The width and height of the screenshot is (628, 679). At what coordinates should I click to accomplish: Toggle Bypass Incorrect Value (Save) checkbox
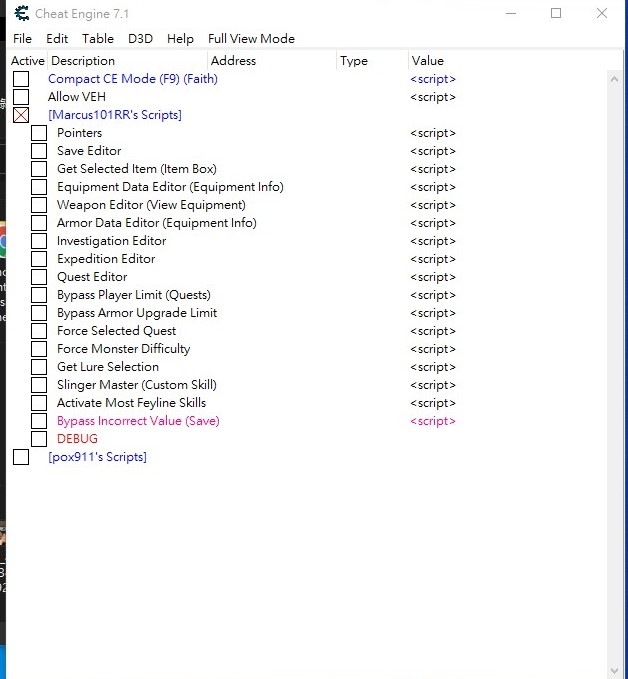(39, 420)
